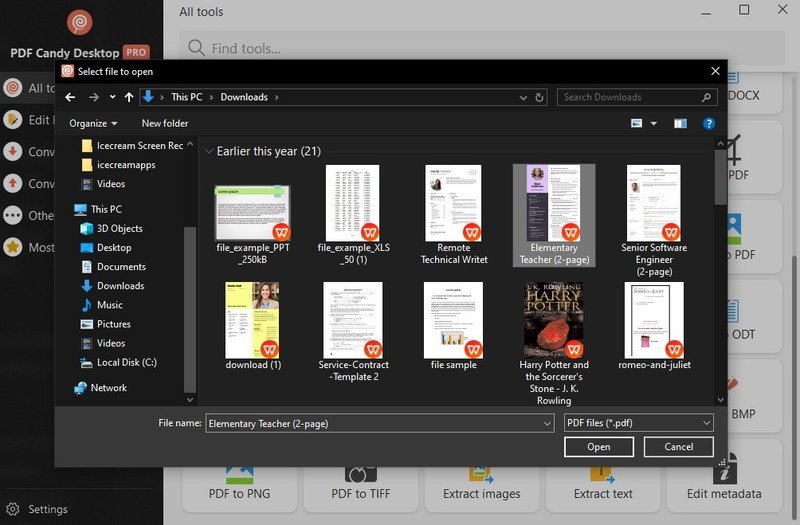Expand the recent locations dropdown arrow
This screenshot has width=800, height=525.
[112, 97]
